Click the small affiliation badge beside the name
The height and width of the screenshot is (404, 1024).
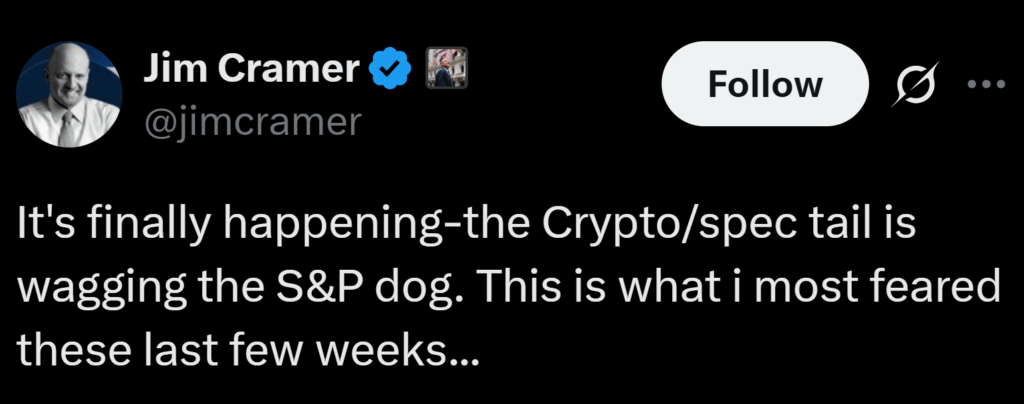pyautogui.click(x=442, y=67)
